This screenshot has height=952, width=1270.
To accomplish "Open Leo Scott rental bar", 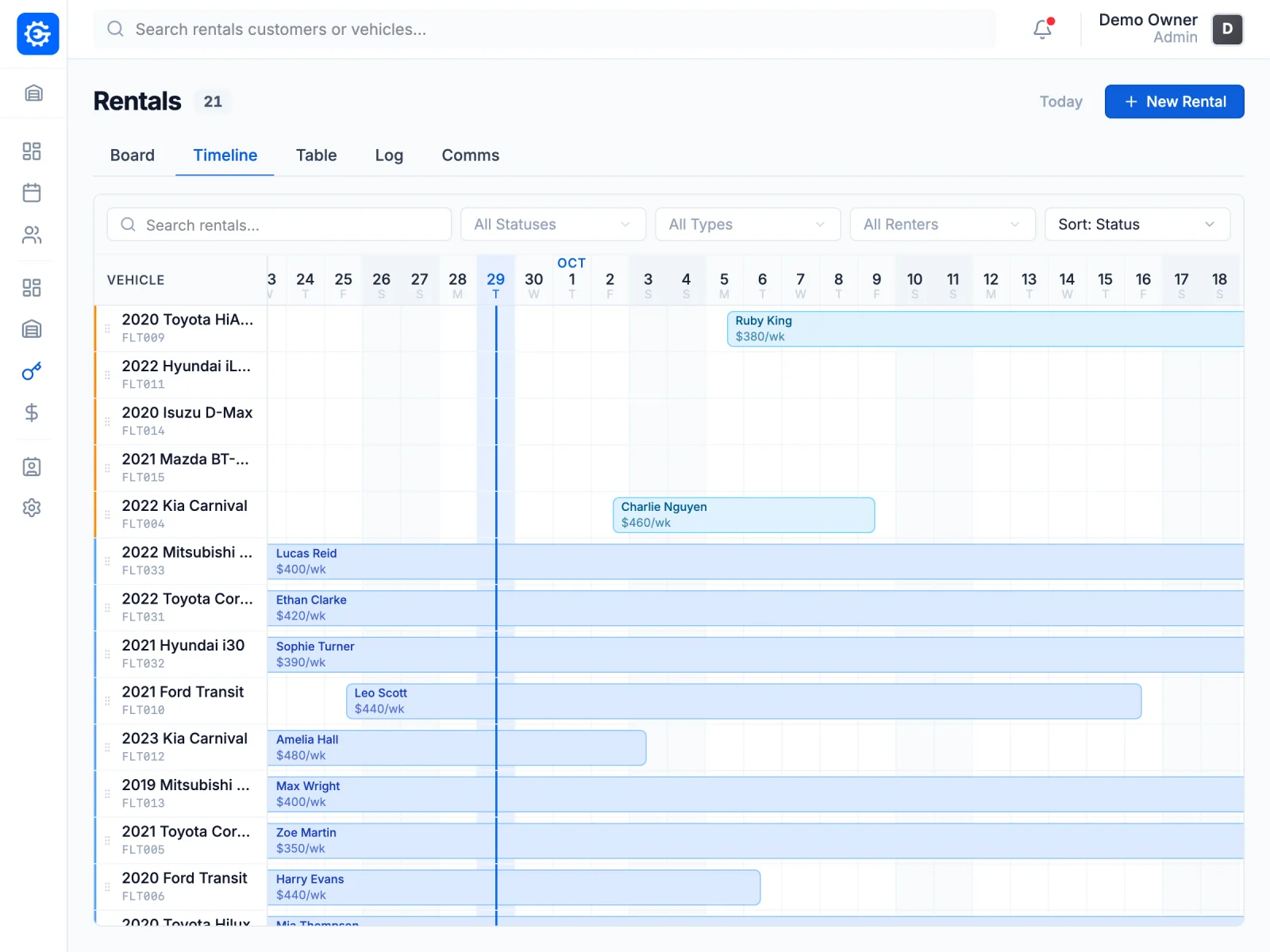I will coord(744,701).
